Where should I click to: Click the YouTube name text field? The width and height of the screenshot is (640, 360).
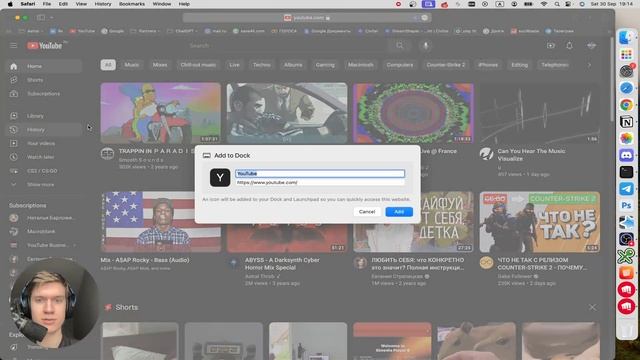click(x=320, y=173)
